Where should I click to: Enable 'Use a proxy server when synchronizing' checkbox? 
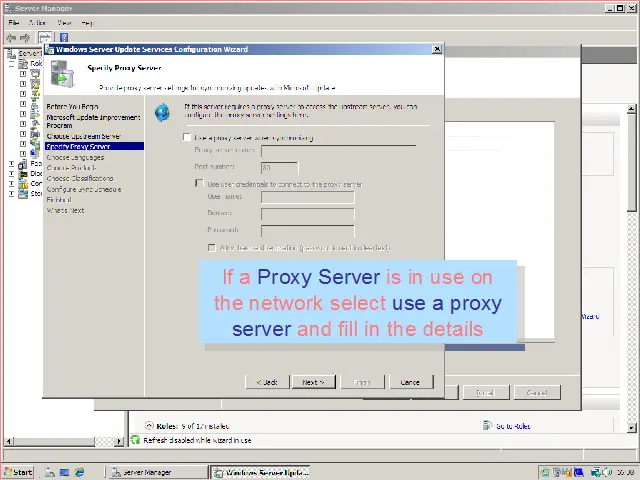click(x=187, y=137)
